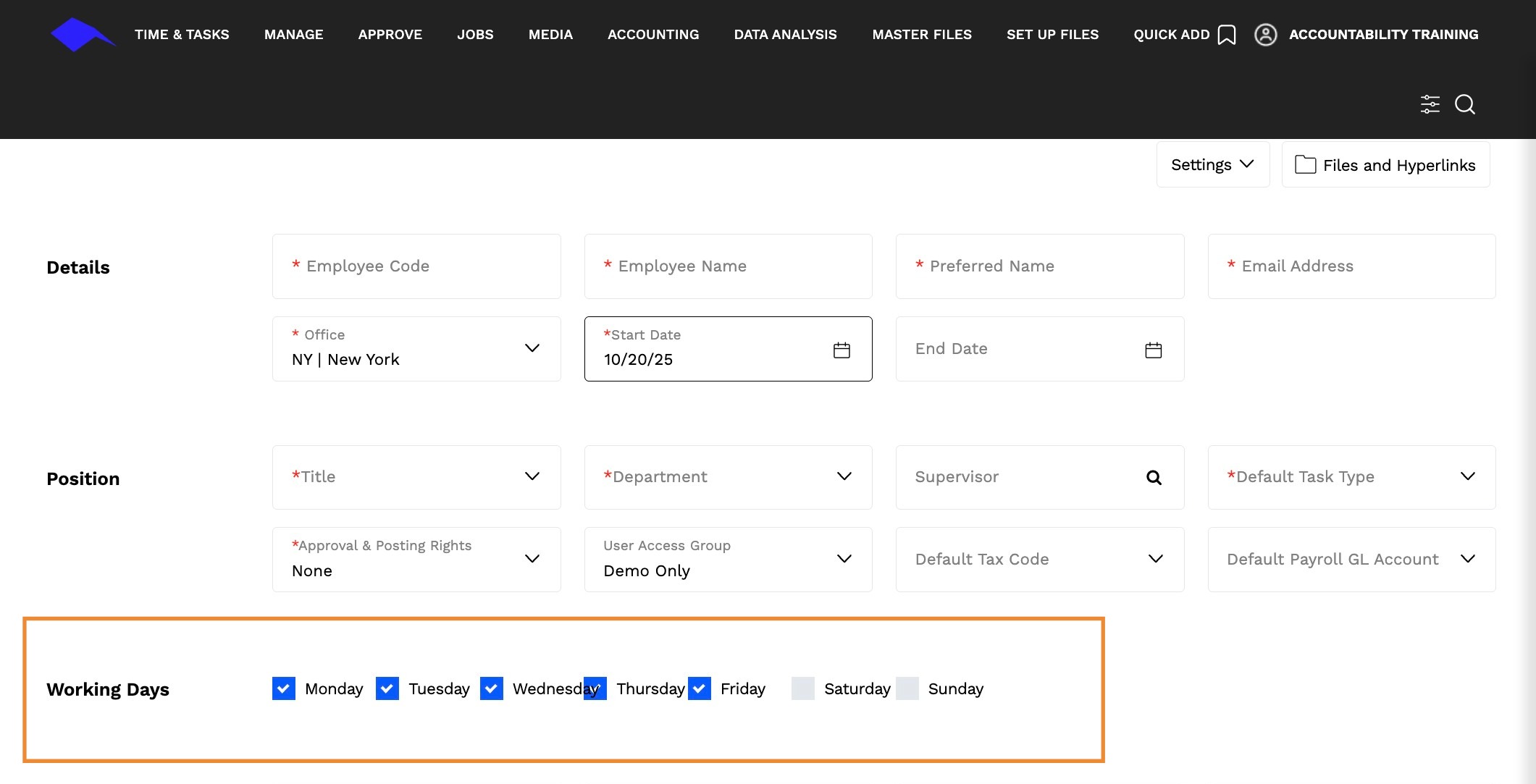This screenshot has width=1536, height=784.
Task: Click the folder icon in Files and Hyperlinks
Action: [1305, 164]
